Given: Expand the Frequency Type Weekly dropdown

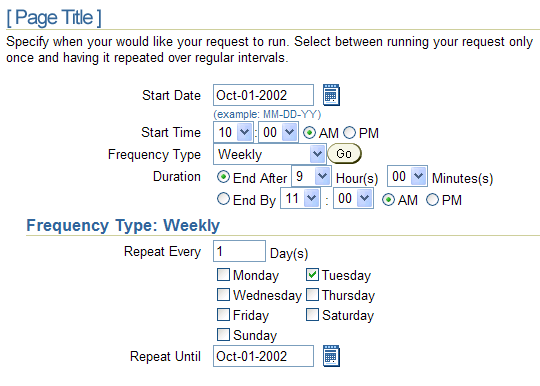Looking at the screenshot, I should pyautogui.click(x=270, y=154).
